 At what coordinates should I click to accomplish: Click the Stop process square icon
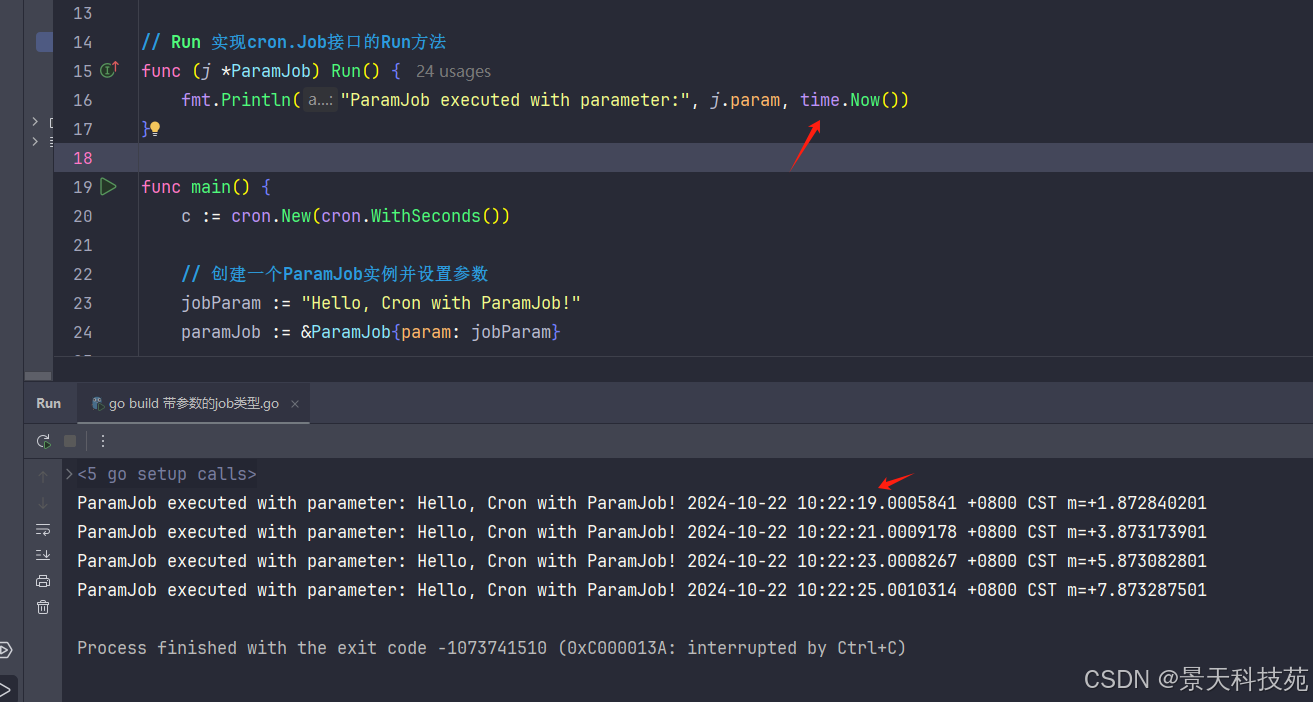pyautogui.click(x=70, y=441)
